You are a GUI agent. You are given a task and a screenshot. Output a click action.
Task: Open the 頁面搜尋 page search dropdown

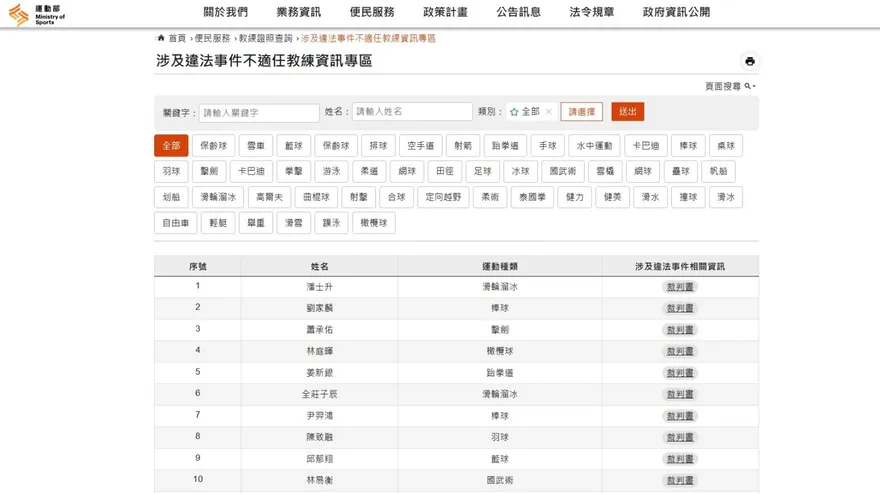pos(730,86)
